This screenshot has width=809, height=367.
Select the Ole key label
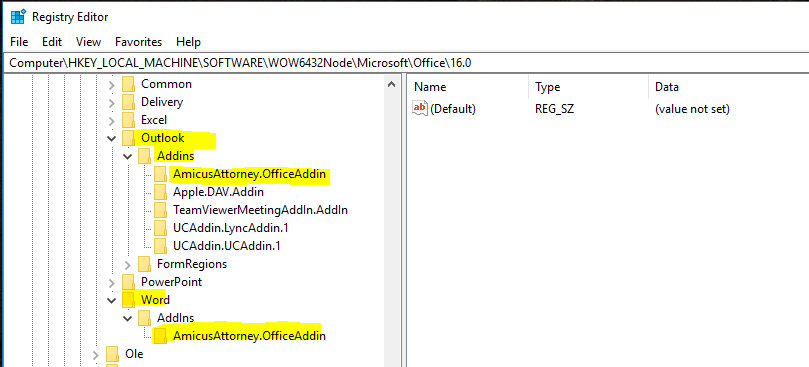click(x=134, y=354)
